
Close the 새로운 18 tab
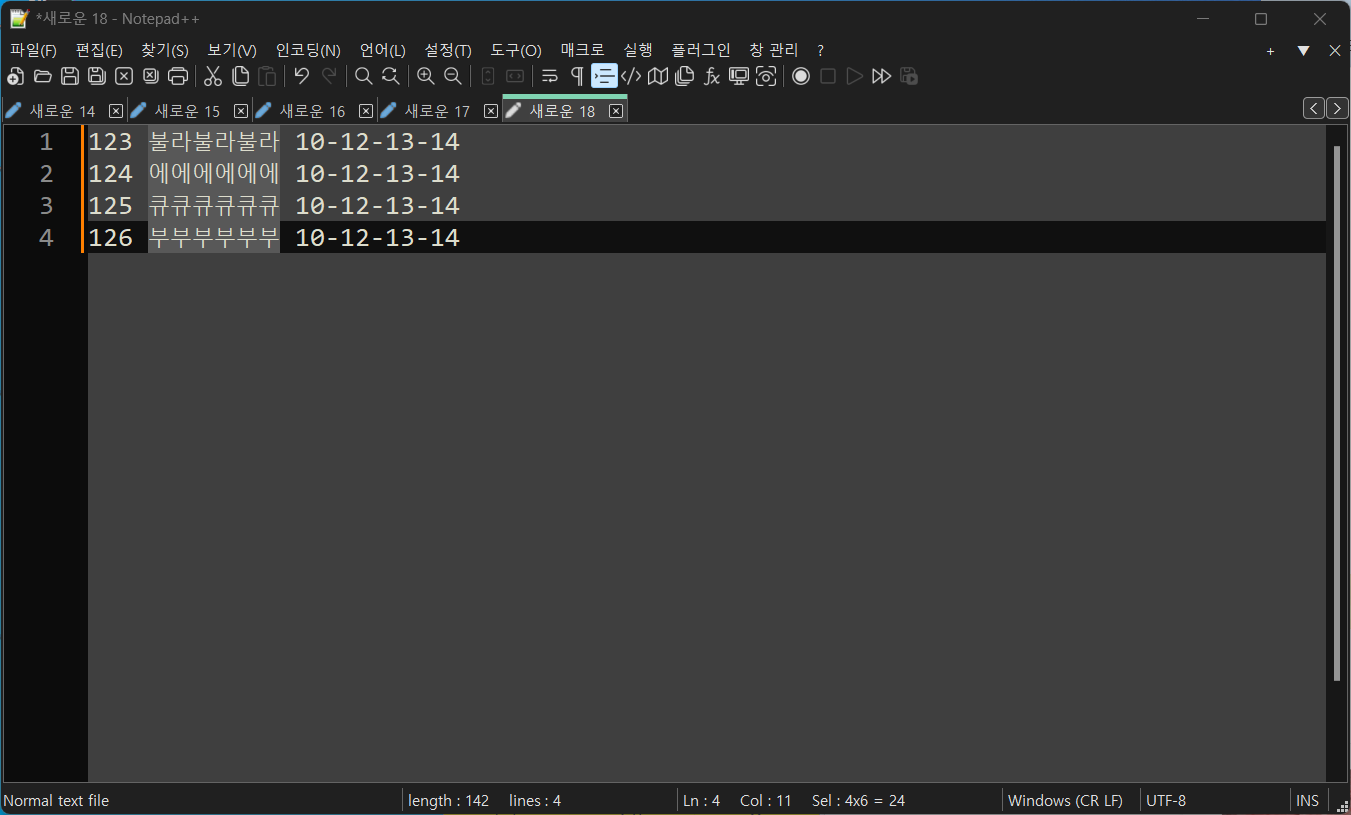tap(616, 111)
